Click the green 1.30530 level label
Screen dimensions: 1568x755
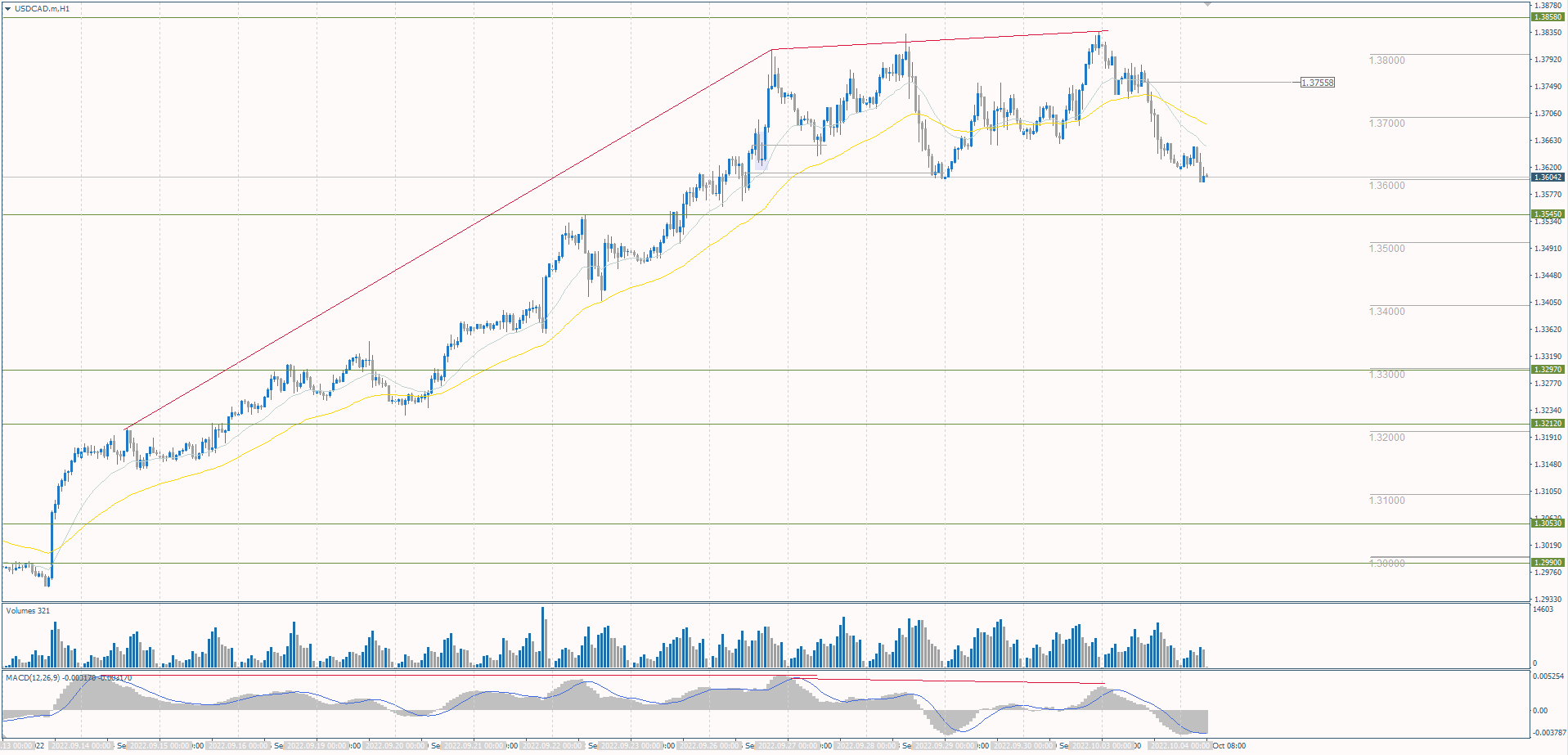tap(1548, 524)
